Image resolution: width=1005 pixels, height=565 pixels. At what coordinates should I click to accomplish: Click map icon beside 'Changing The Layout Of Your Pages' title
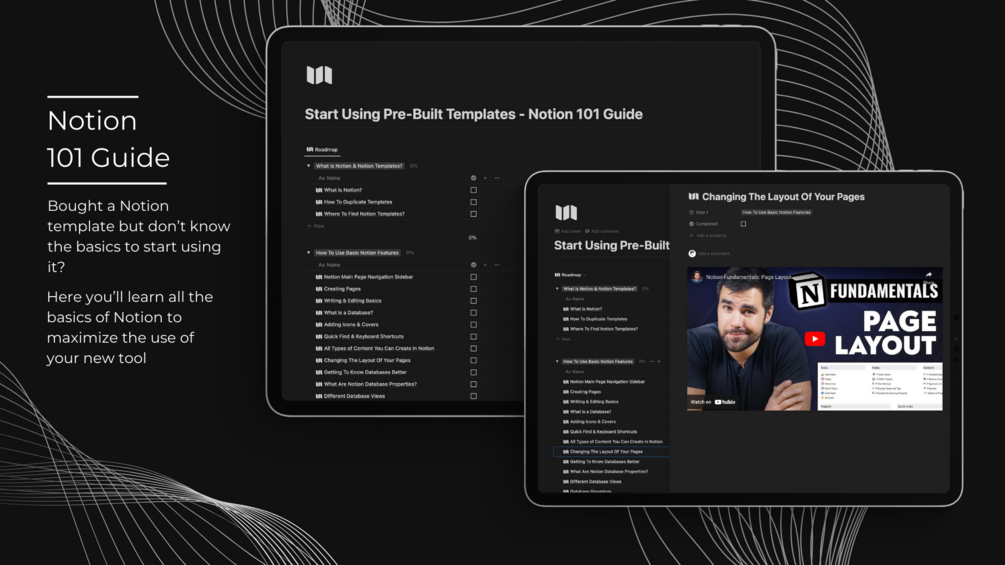pos(694,197)
